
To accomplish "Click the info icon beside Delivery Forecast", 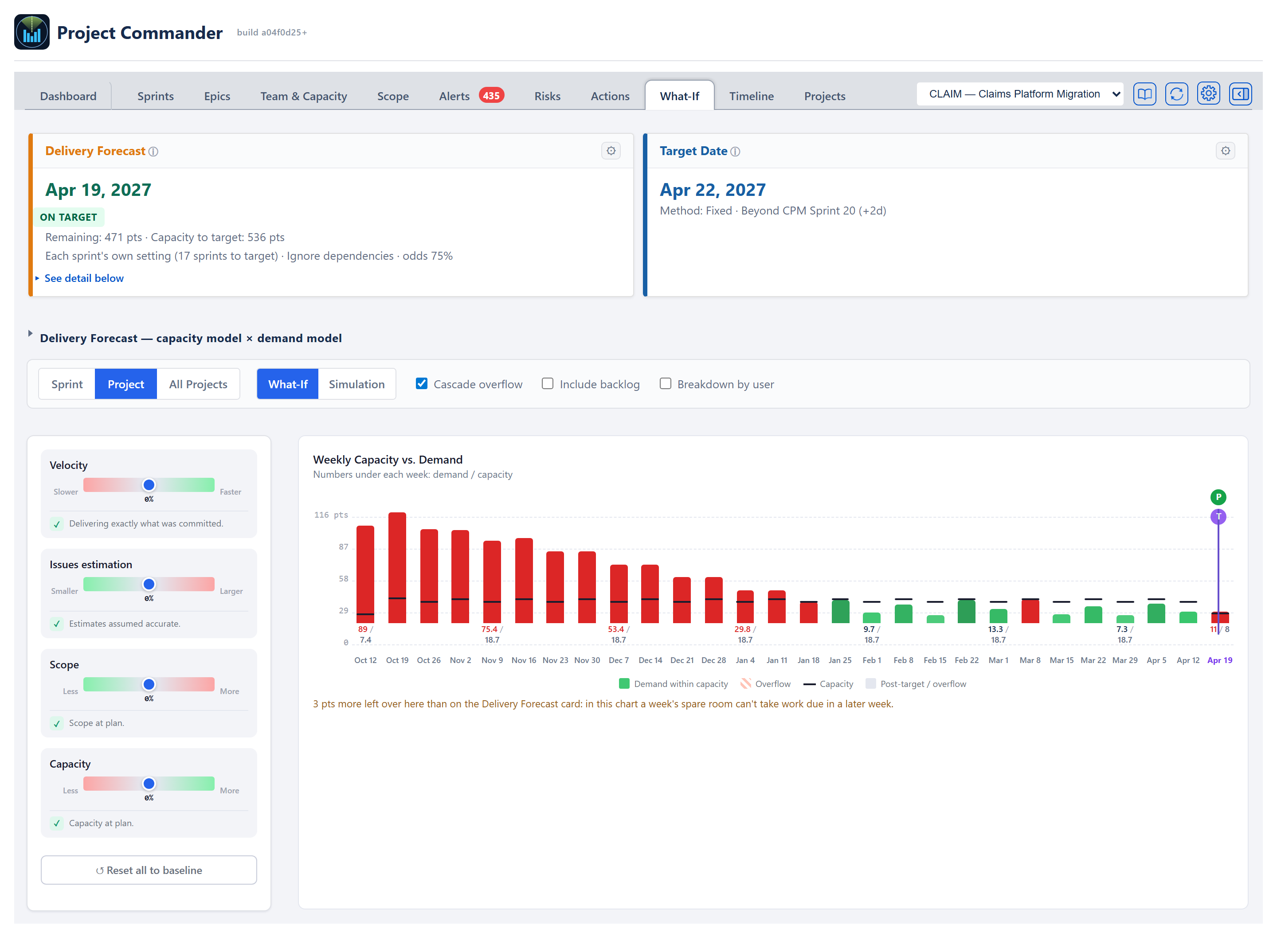I will coord(153,152).
